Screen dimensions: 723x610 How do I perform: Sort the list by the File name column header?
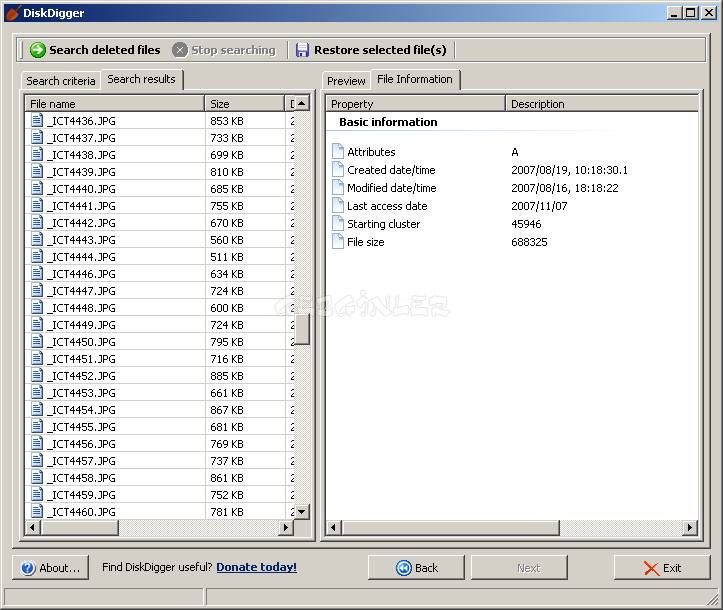pos(115,104)
